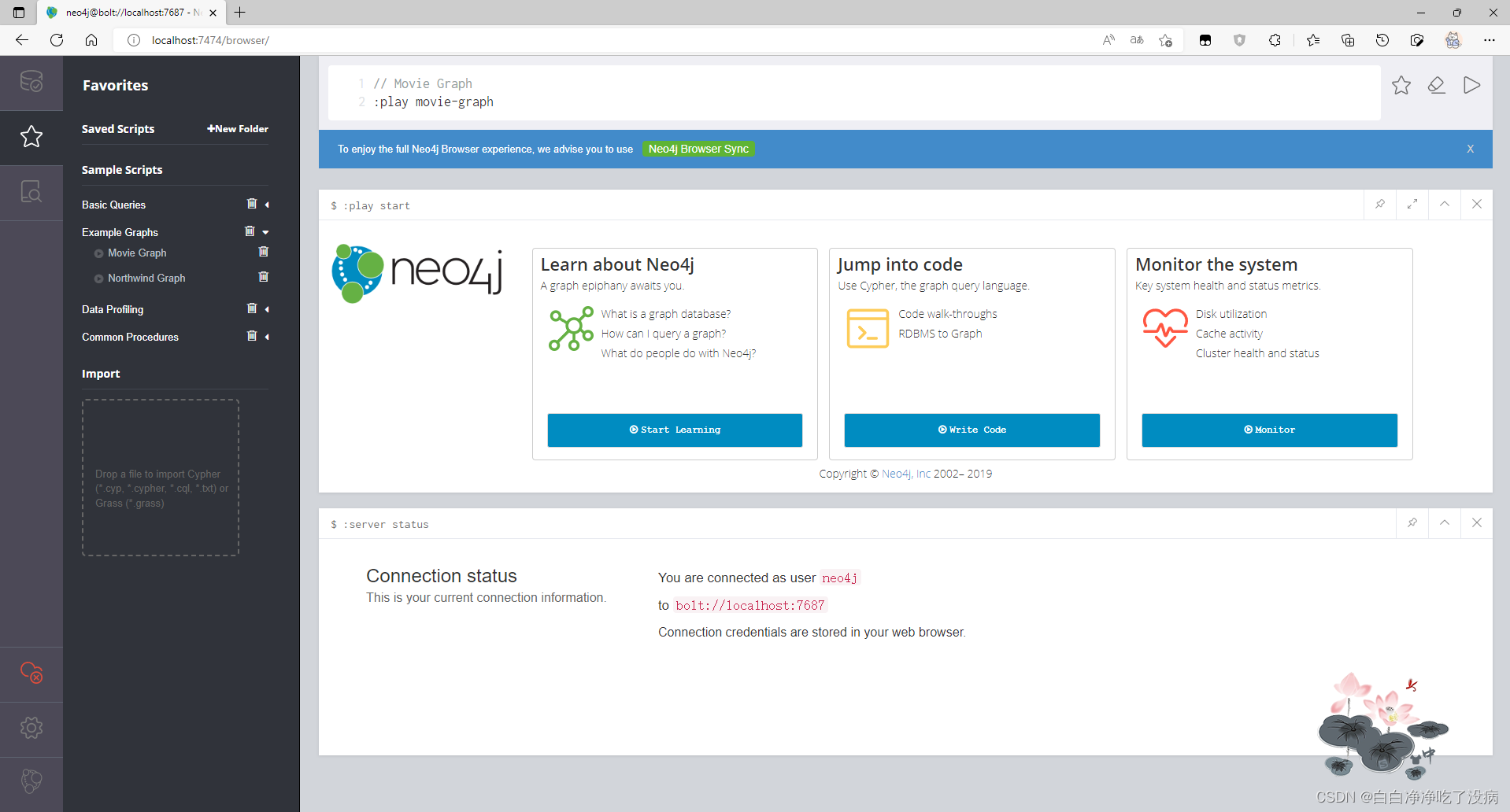Clear the editor with eraser icon
1510x812 pixels.
tap(1437, 85)
